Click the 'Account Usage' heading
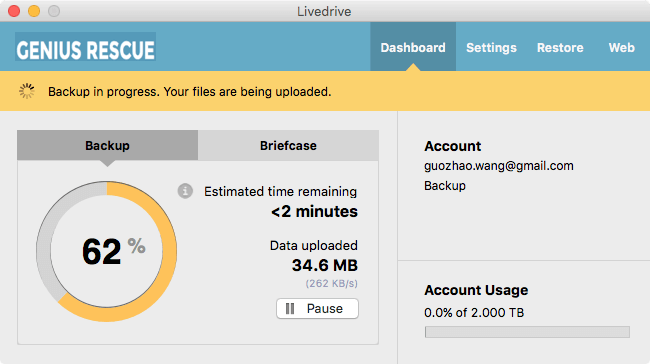650x364 pixels. click(x=476, y=290)
